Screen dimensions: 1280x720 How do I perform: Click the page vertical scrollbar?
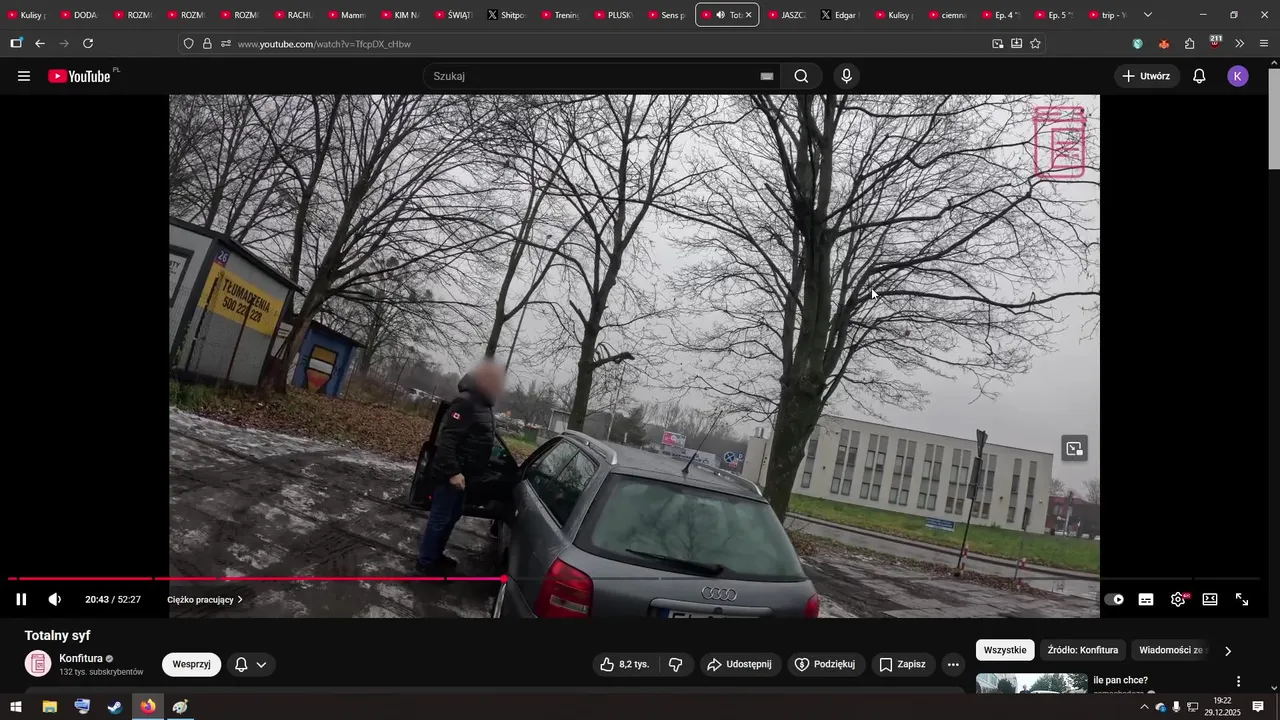click(x=1274, y=120)
